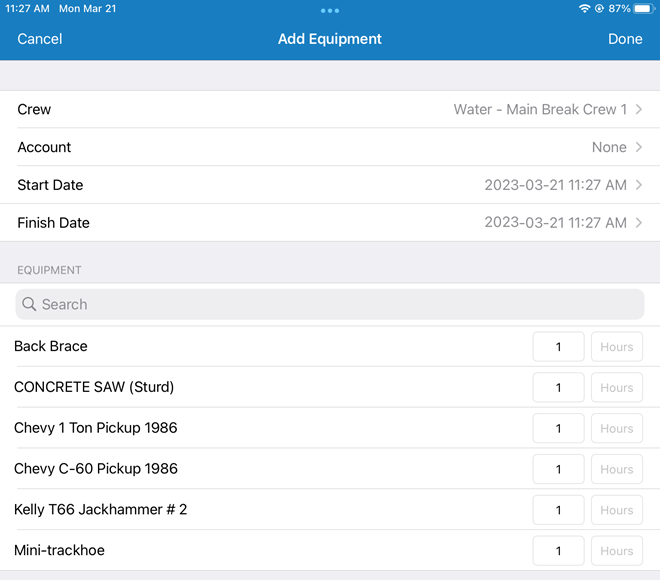Click Hours field for CONCRETE SAW
The height and width of the screenshot is (580, 660).
(x=617, y=388)
